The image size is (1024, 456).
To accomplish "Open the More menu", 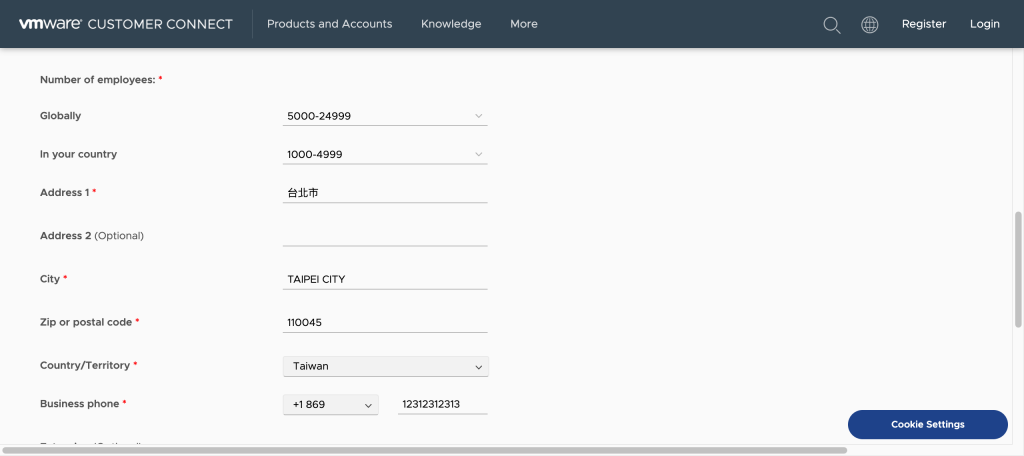I will coord(524,24).
